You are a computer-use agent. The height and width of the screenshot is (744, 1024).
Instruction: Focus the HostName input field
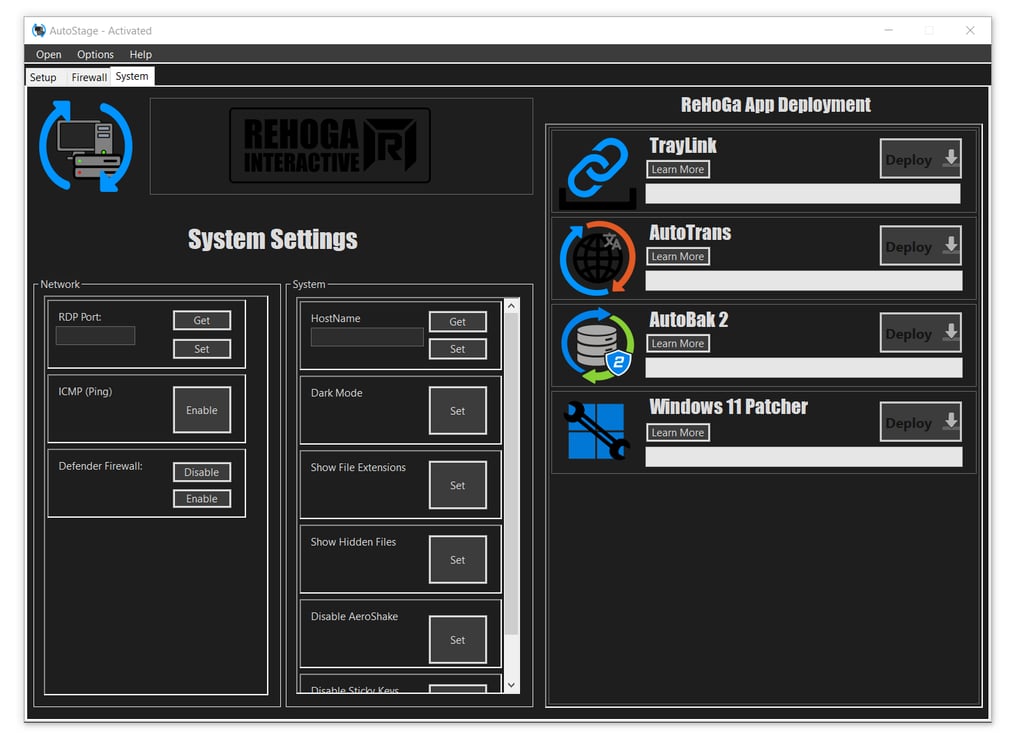click(367, 337)
